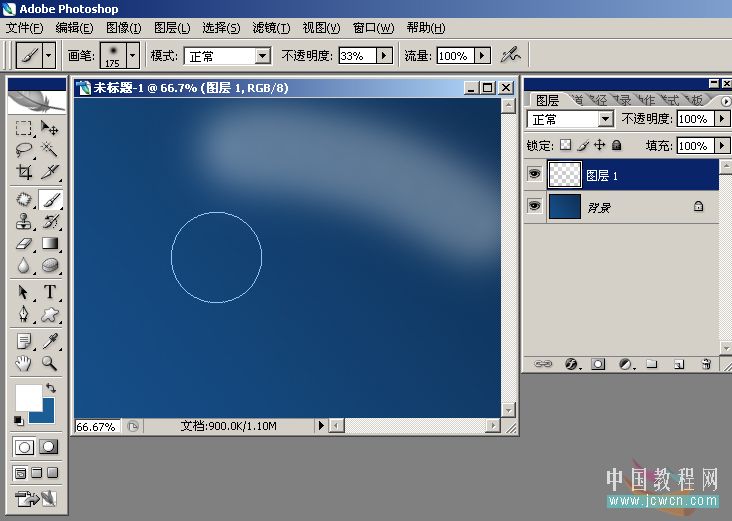Select the 图层 tab in panel
This screenshot has height=521, width=732.
point(547,100)
